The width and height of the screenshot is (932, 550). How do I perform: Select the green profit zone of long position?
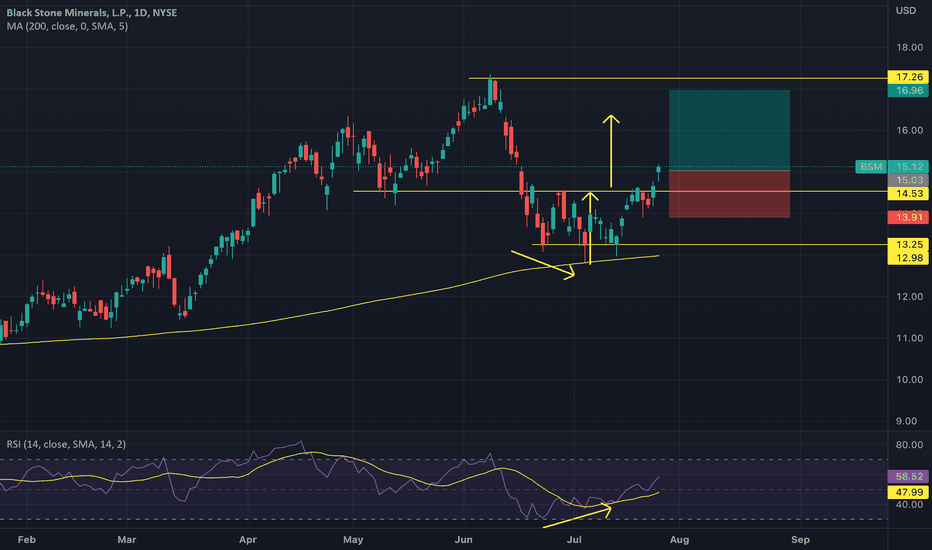click(729, 130)
